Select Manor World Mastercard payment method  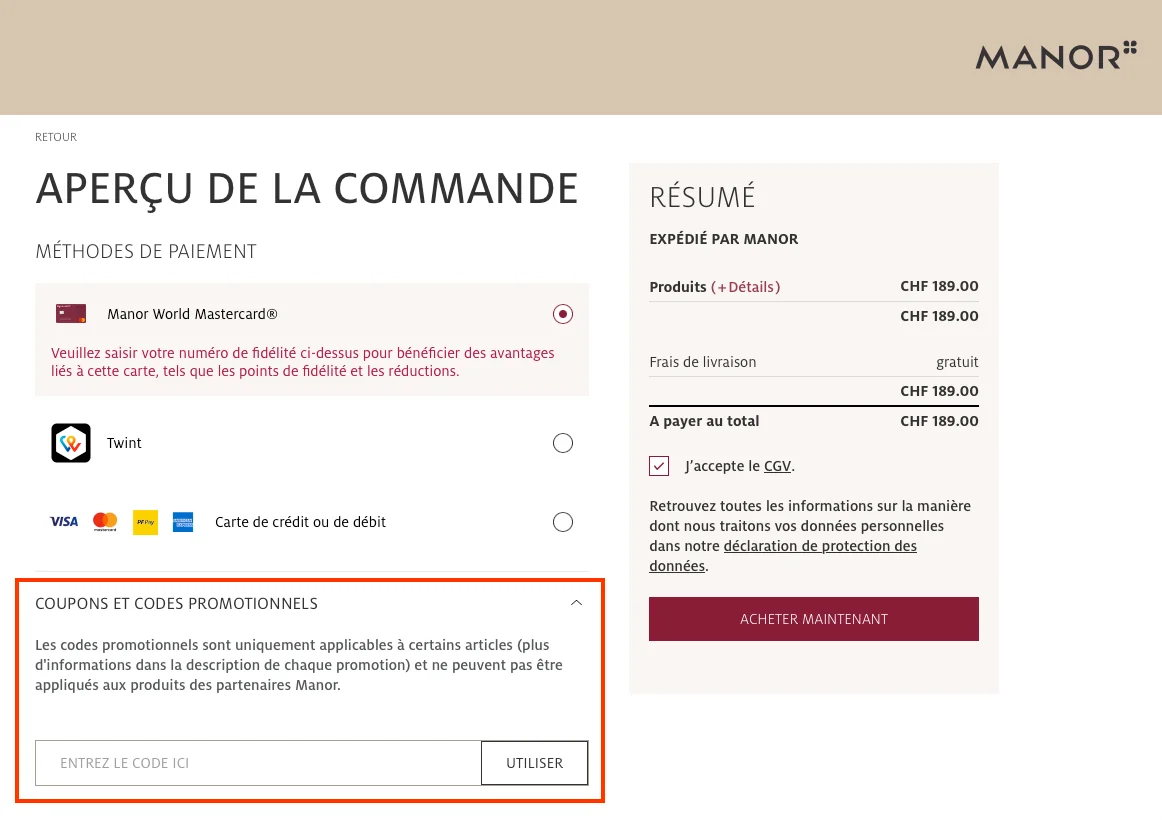pos(563,313)
